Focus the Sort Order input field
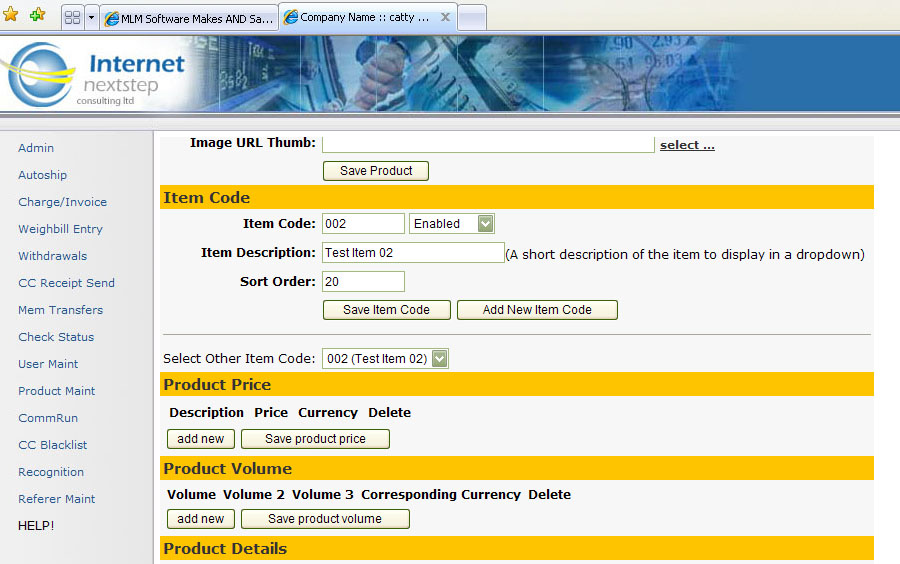The width and height of the screenshot is (900, 564). 363,282
